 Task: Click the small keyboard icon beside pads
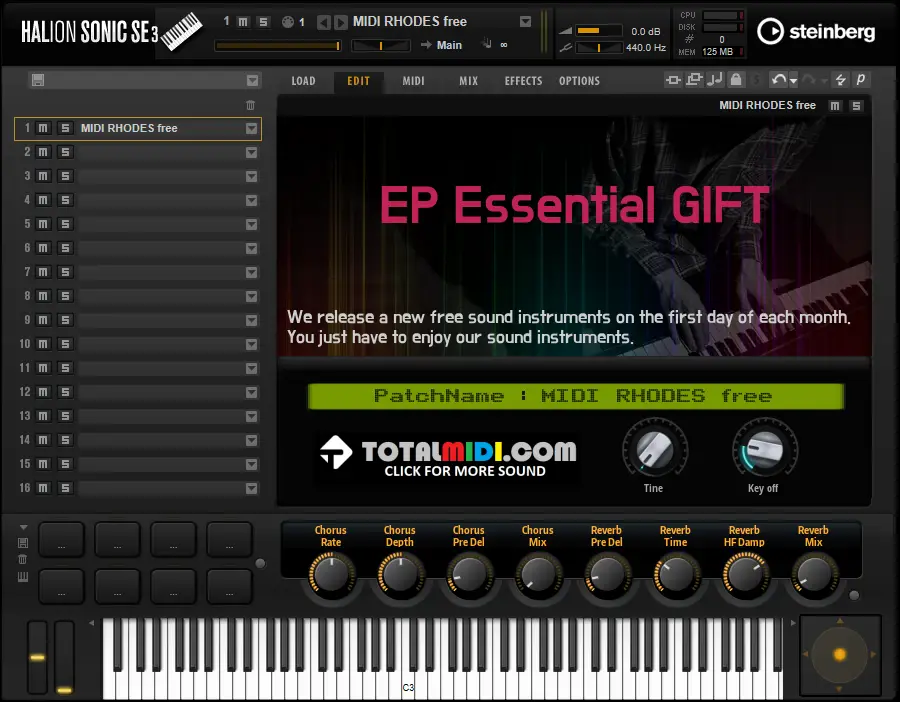23,577
